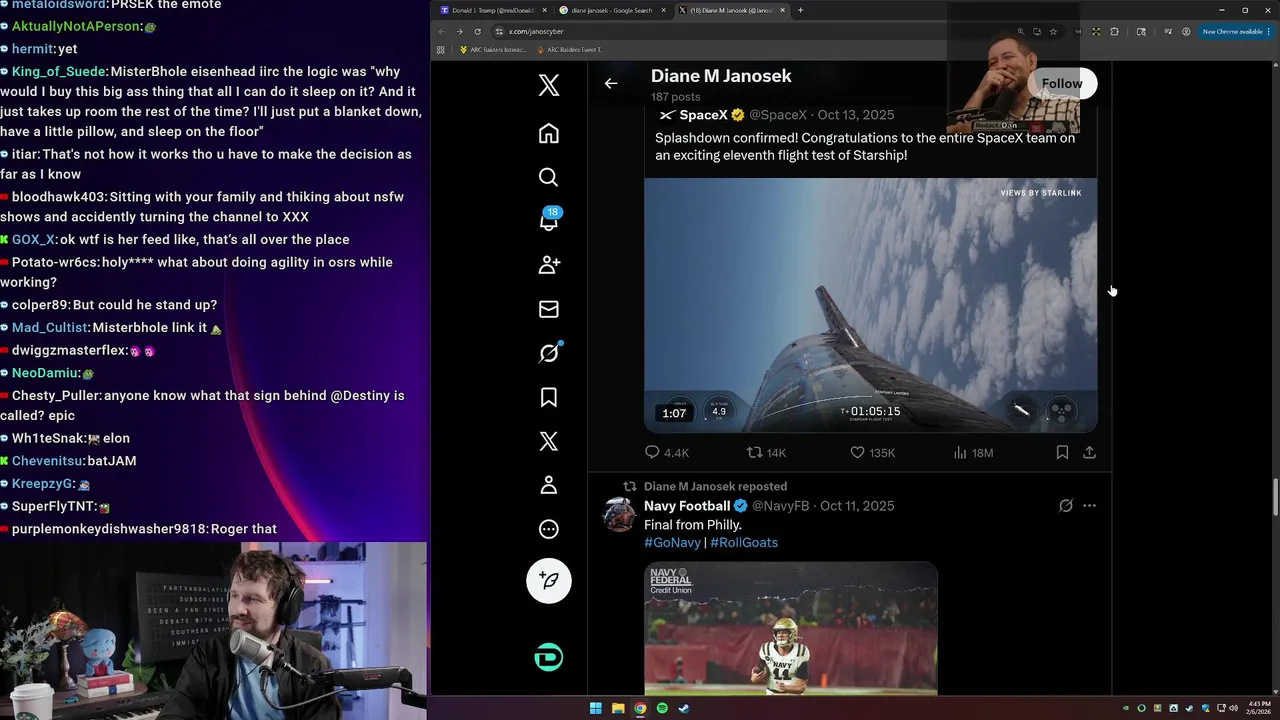Image resolution: width=1280 pixels, height=720 pixels.
Task: Like the SpaceX post with 135K likes
Action: [872, 453]
